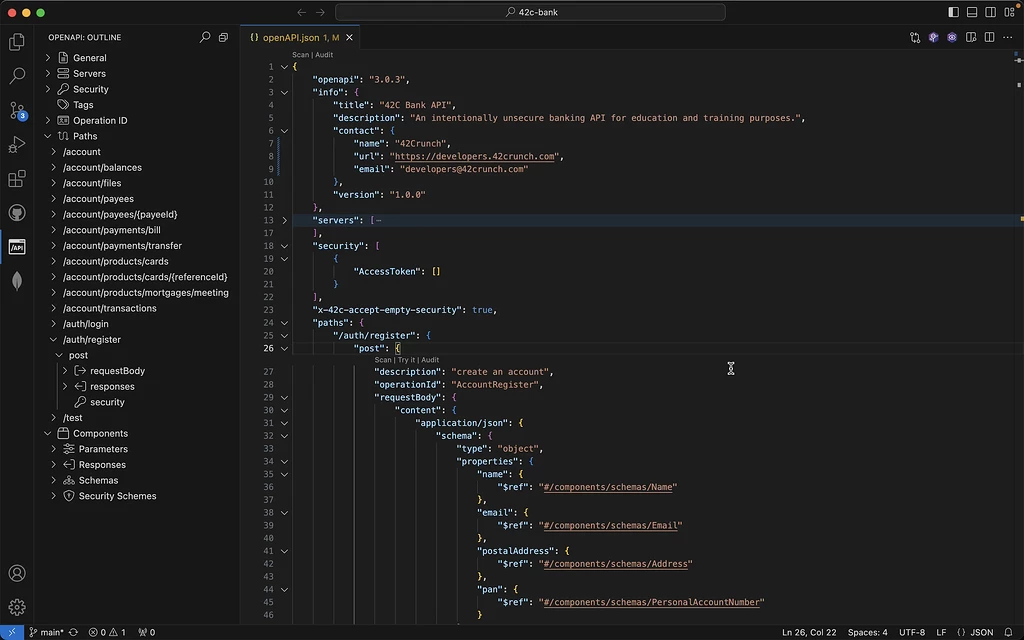Click the ports forwarded indicator showing 0
This screenshot has width=1024, height=640.
coord(146,632)
